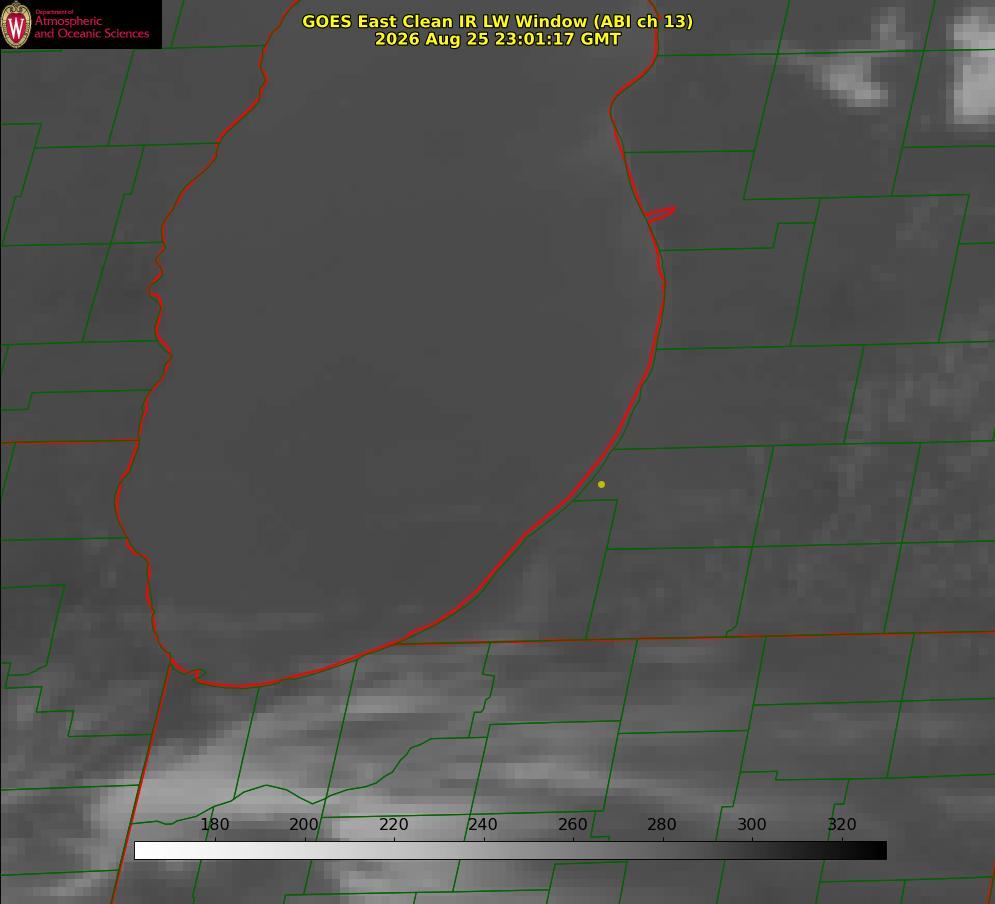Click the white end of the colorbar

143,851
